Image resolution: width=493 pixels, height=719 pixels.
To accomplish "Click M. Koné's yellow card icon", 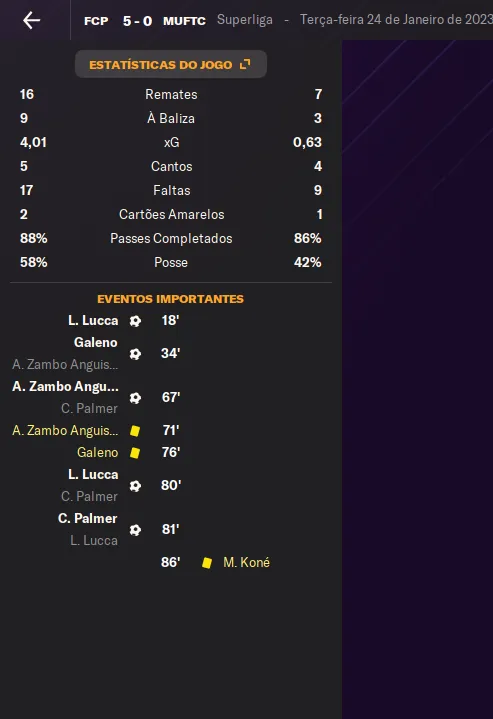I will point(207,563).
